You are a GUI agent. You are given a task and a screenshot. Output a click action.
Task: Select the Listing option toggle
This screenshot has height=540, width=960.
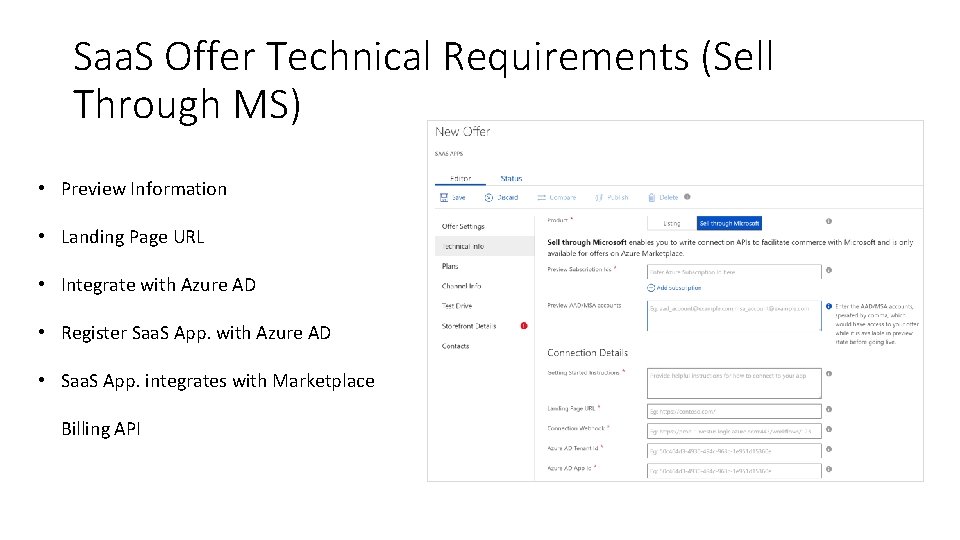tap(672, 223)
